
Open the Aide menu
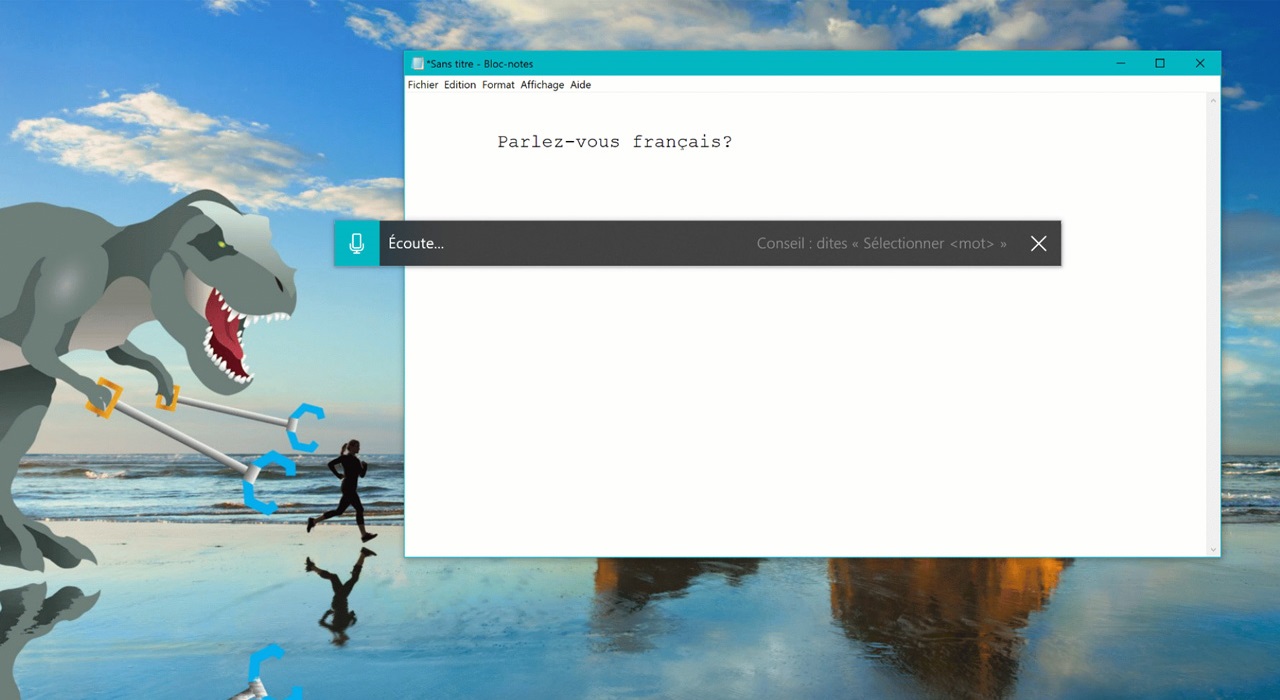581,85
